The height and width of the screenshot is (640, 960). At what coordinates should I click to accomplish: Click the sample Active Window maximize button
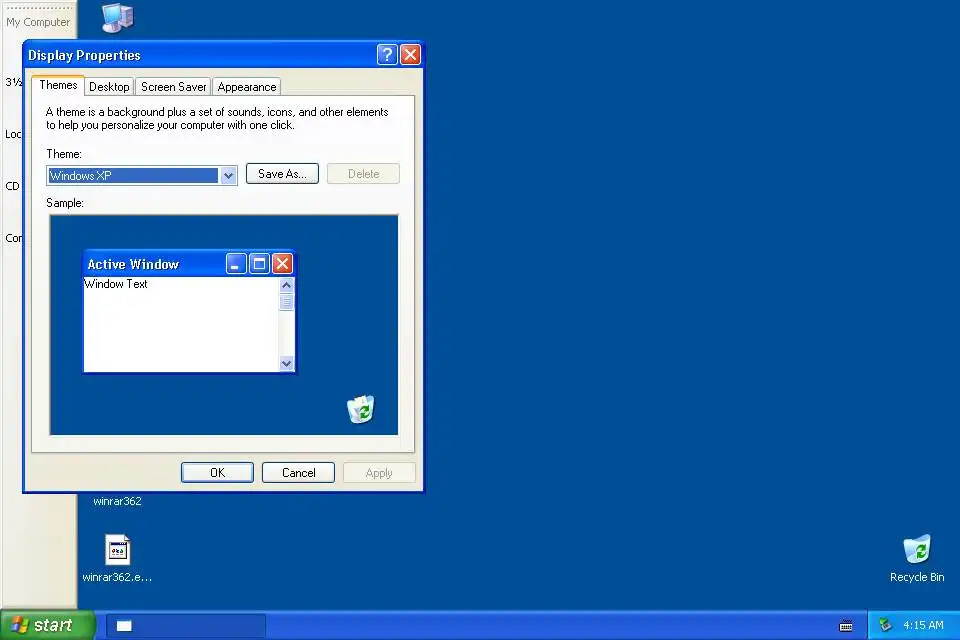[259, 264]
